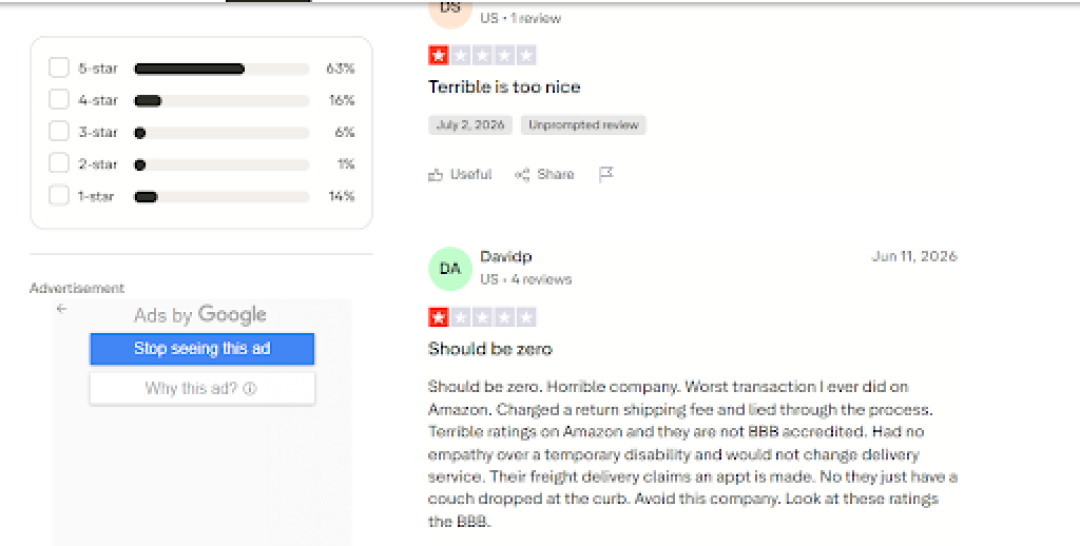1080x546 pixels.
Task: Click the Share icon under first review
Action: (522, 175)
